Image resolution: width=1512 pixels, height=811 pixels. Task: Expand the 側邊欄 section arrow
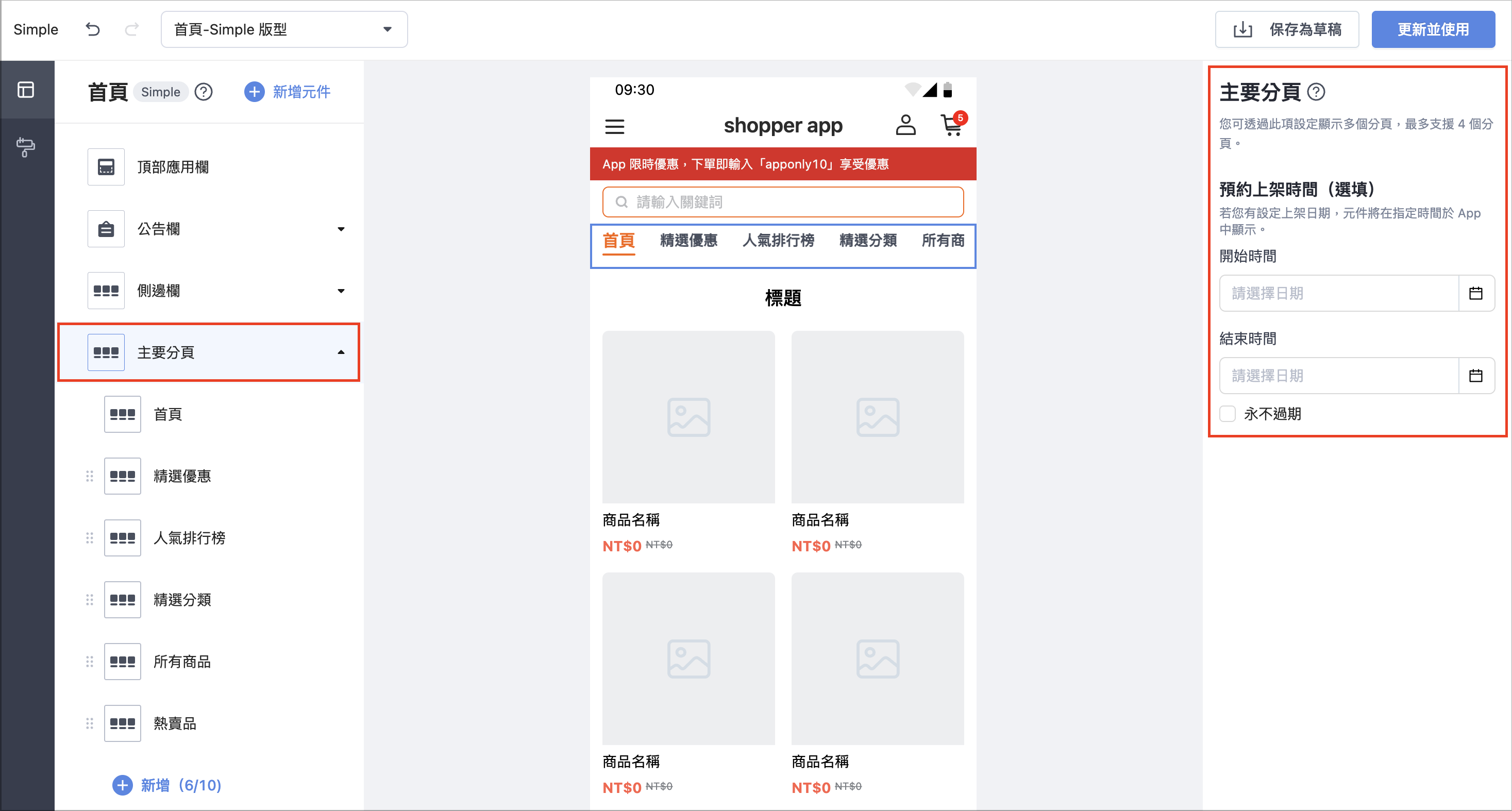[x=341, y=291]
